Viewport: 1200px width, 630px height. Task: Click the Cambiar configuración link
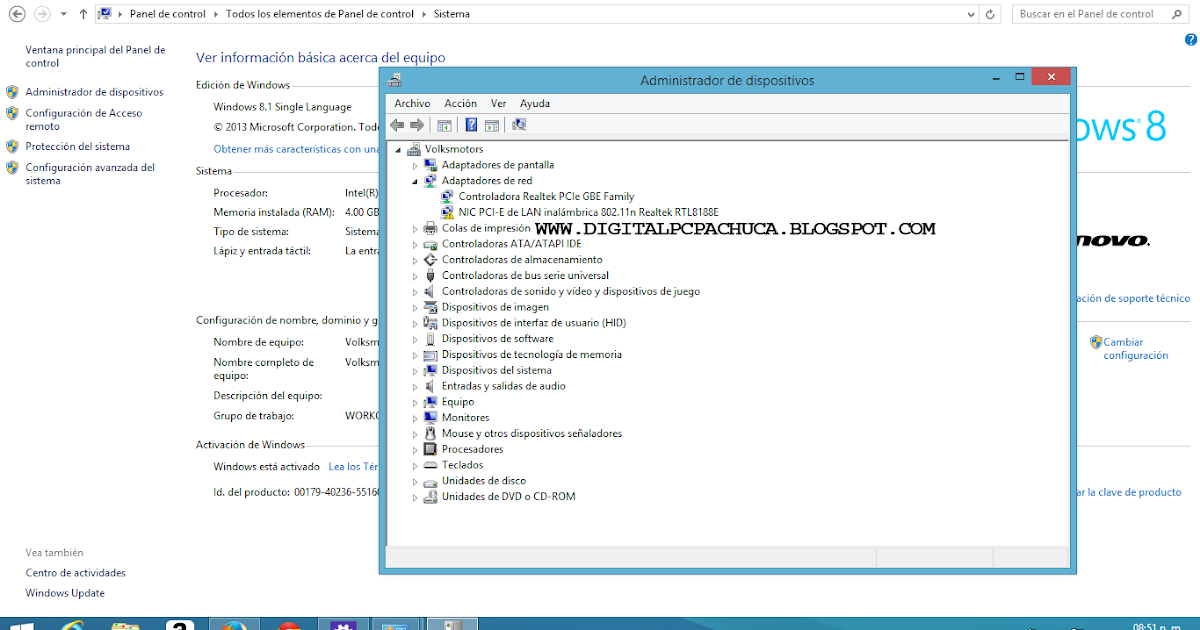1136,349
